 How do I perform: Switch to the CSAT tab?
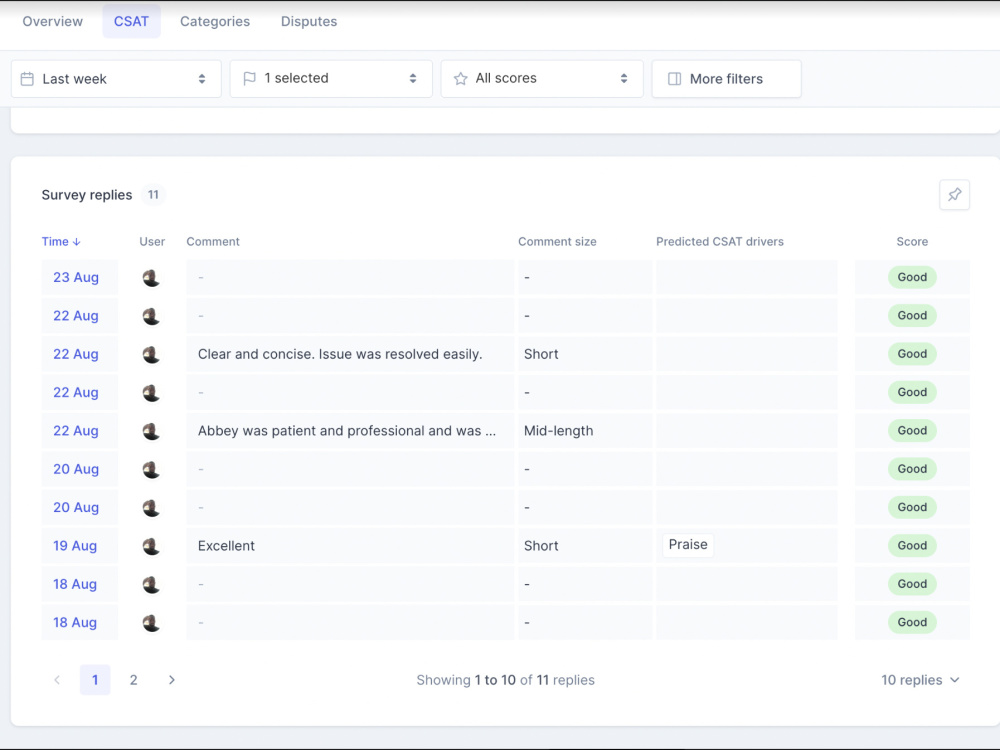tap(131, 21)
